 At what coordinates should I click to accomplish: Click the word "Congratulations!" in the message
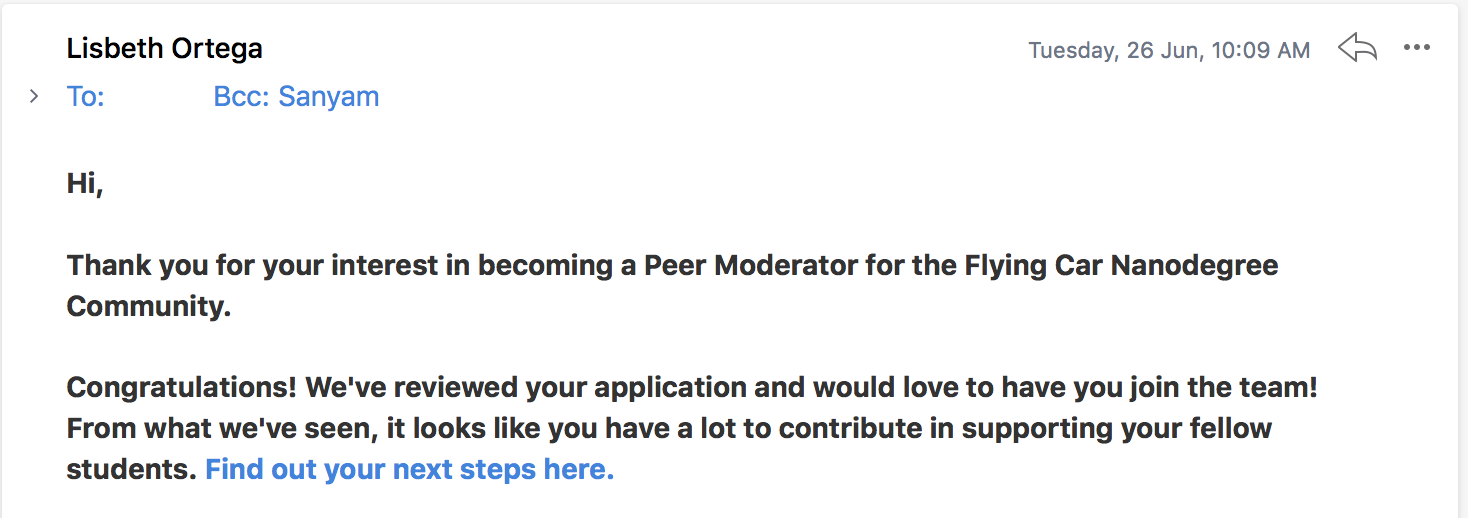point(181,387)
